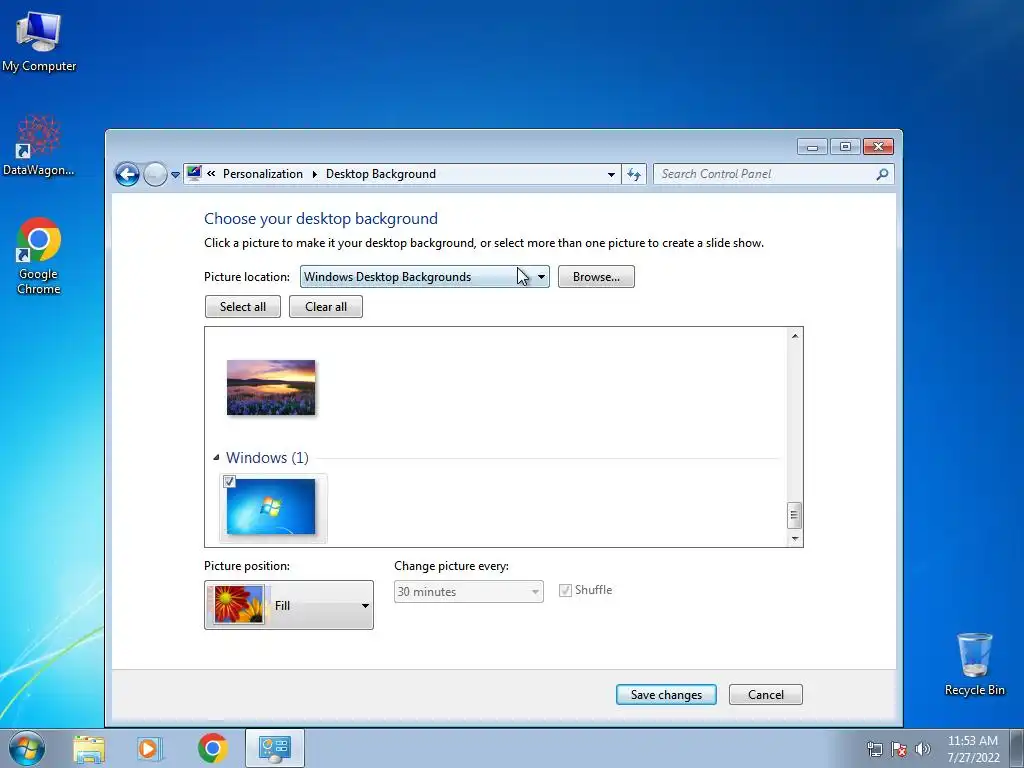Click the Control Panel address bar icon
The height and width of the screenshot is (768, 1024).
194,174
